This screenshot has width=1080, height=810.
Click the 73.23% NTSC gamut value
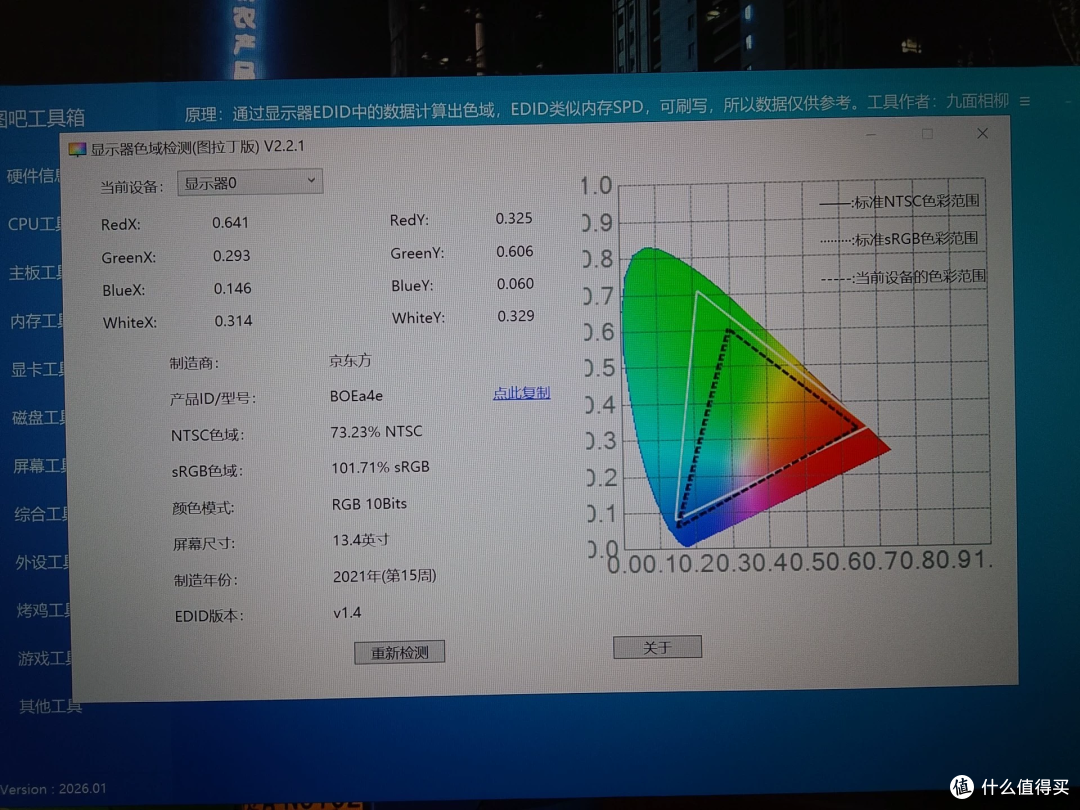pyautogui.click(x=376, y=432)
